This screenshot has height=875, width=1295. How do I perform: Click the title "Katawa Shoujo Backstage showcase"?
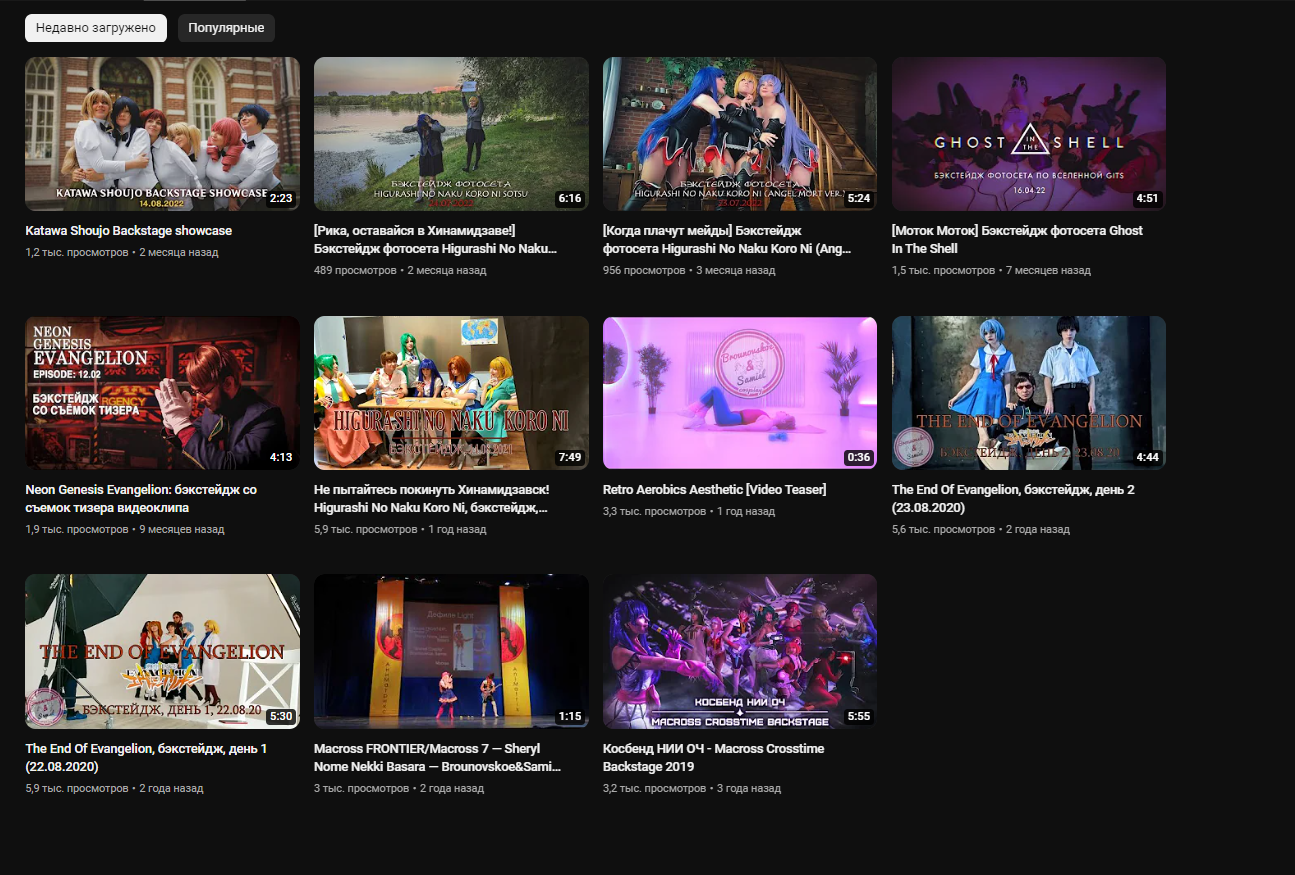coord(129,231)
